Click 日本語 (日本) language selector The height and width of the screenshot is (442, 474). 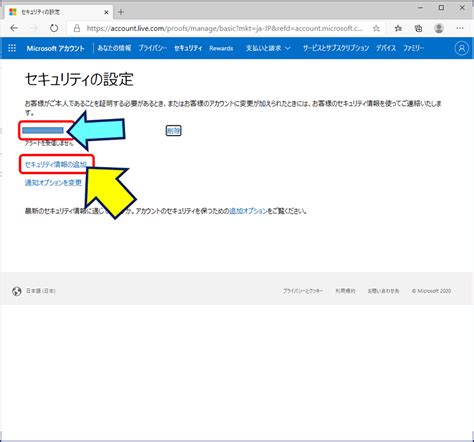click(41, 291)
